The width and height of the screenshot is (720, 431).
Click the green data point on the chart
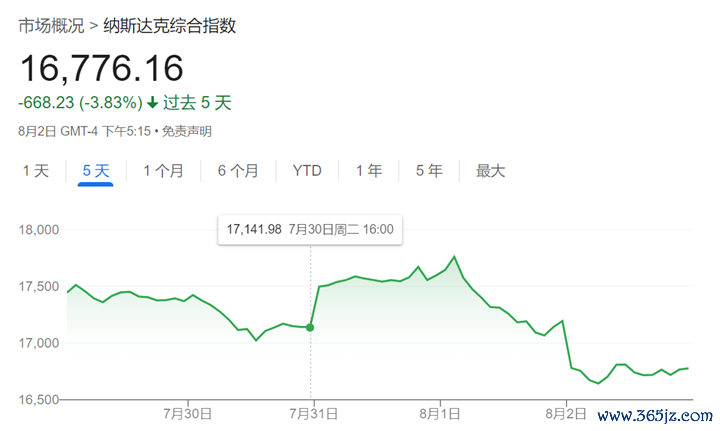[x=310, y=327]
